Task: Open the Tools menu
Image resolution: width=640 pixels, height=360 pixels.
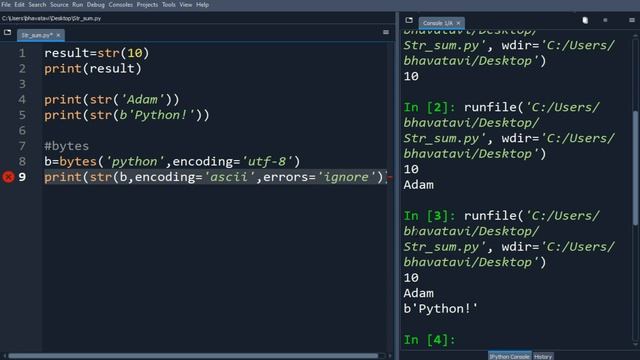Action: (169, 5)
